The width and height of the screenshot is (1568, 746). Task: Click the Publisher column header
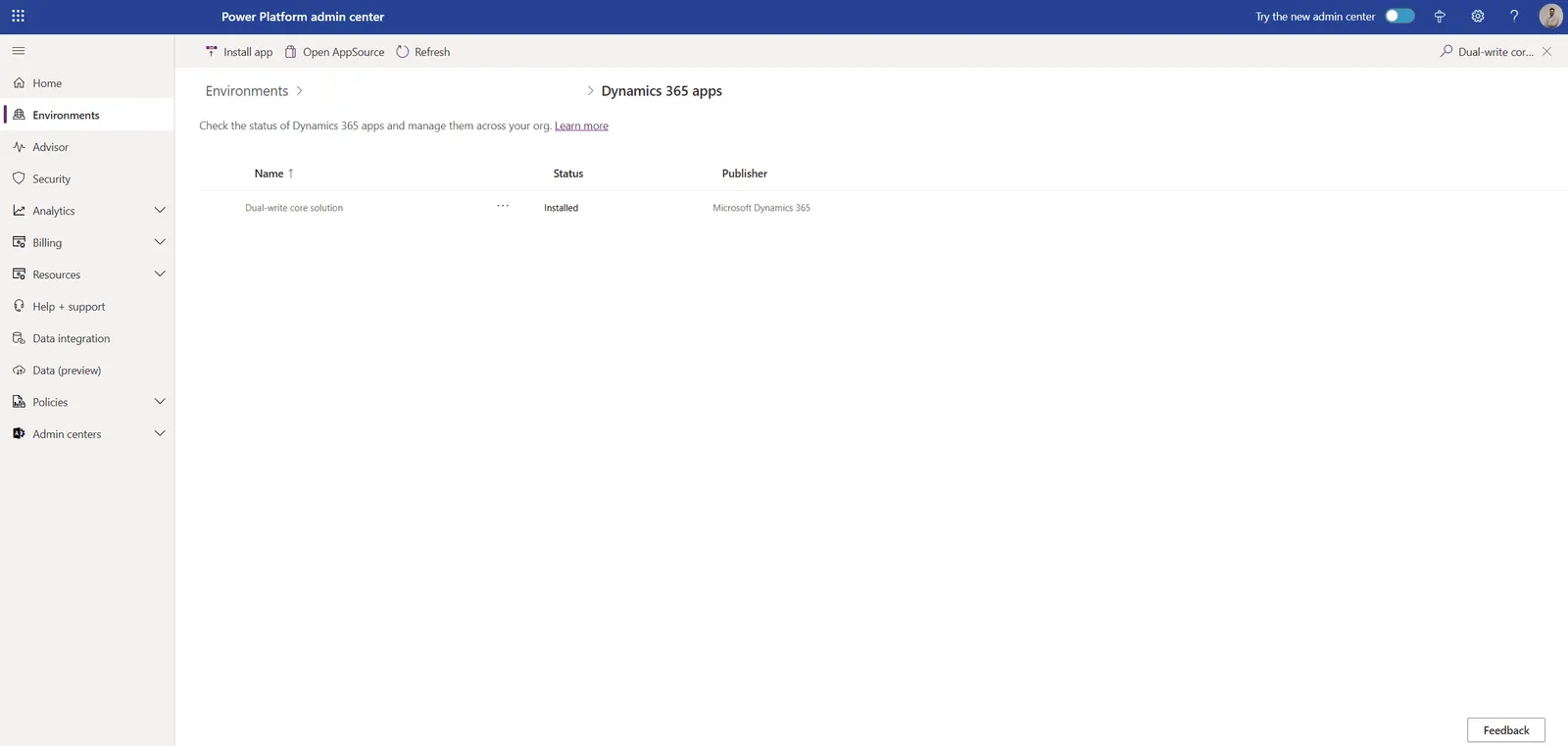pos(745,174)
